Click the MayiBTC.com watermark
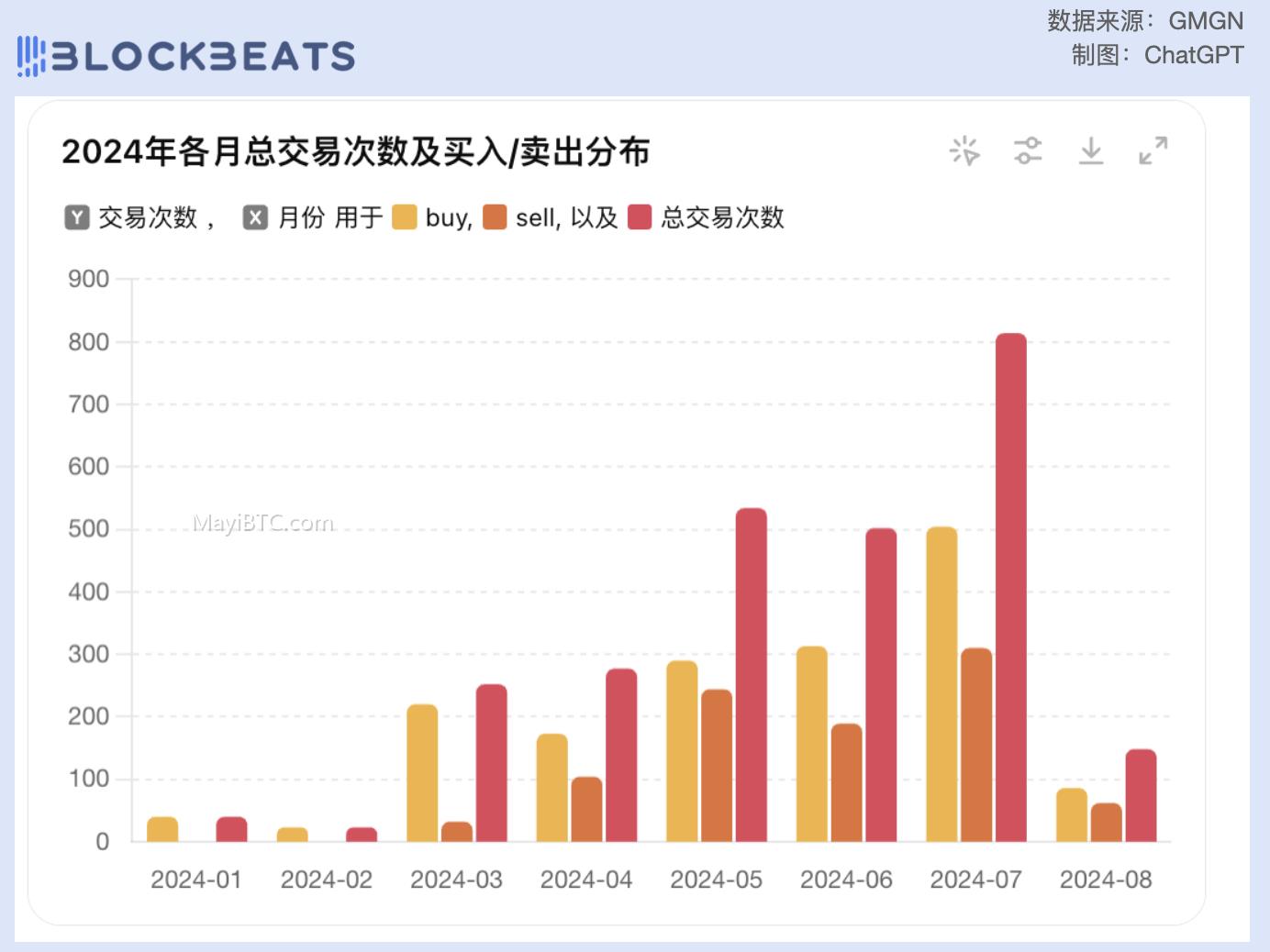1270x952 pixels. coord(263,523)
